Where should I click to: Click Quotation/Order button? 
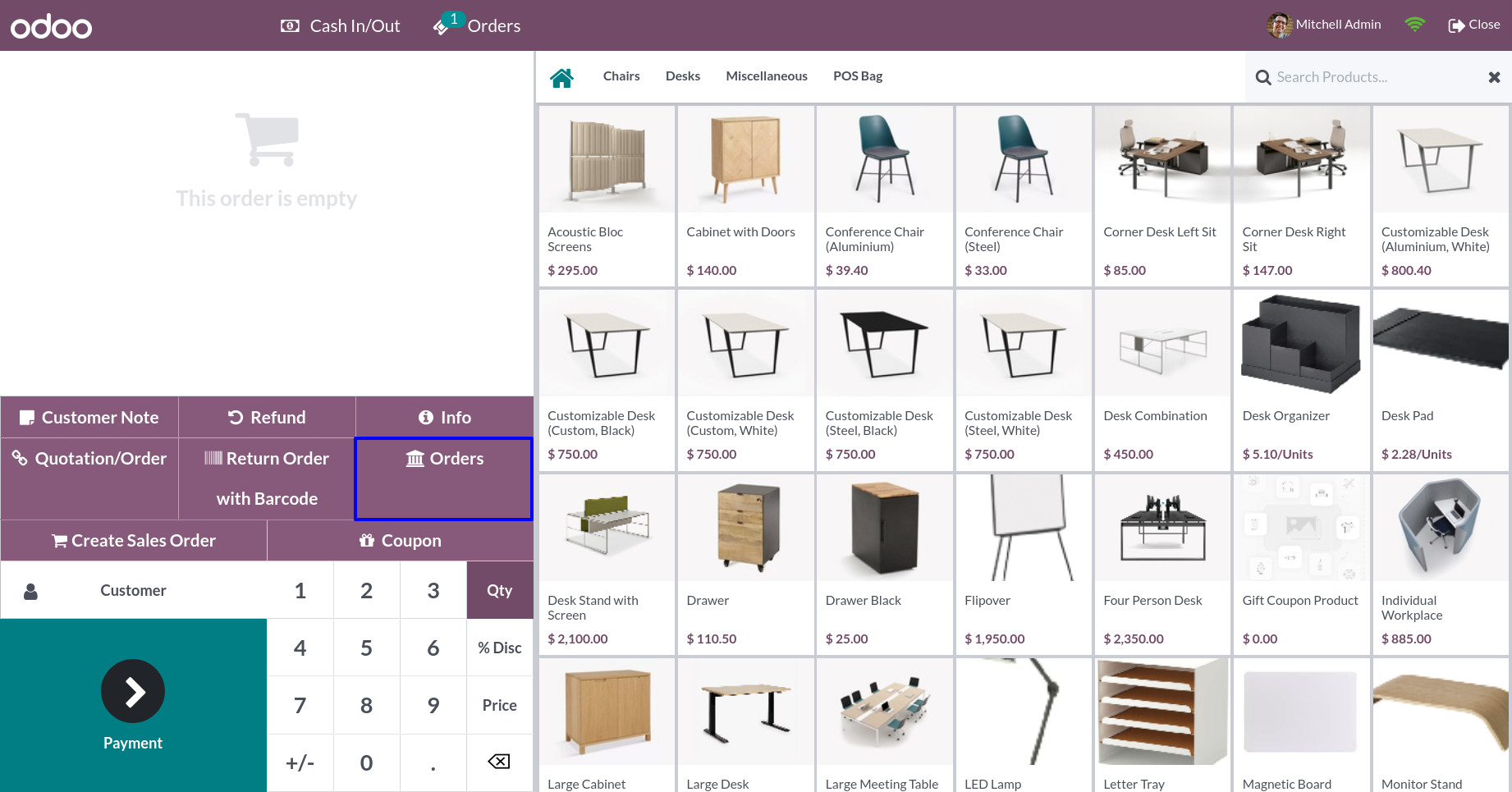89,478
